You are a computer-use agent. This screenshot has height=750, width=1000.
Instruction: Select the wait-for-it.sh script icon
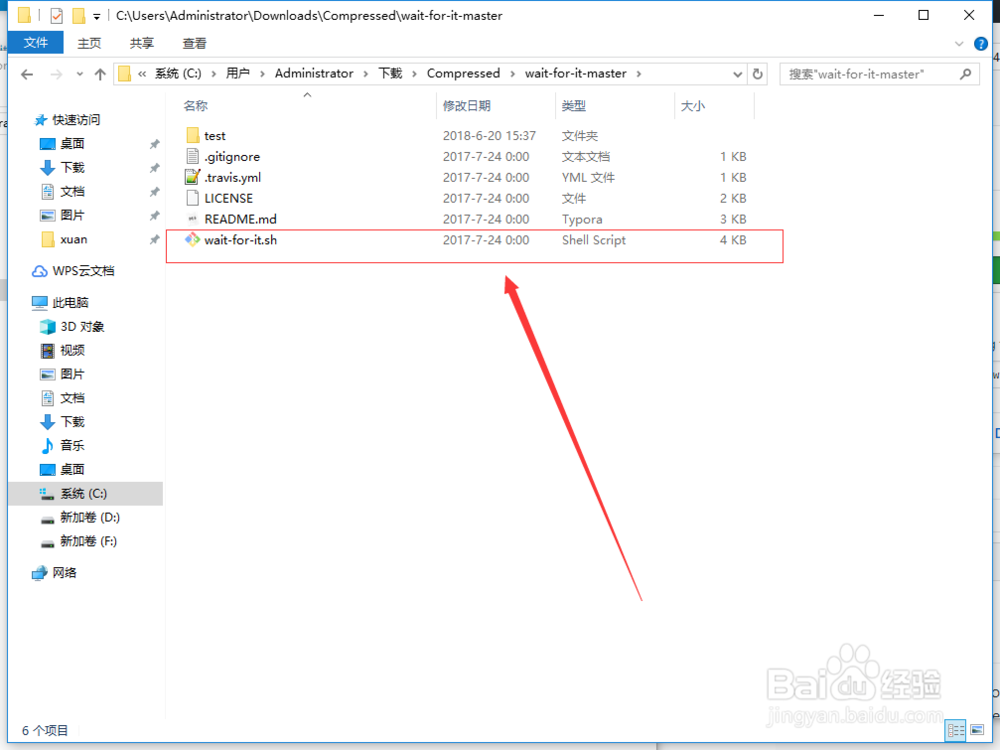pos(193,240)
